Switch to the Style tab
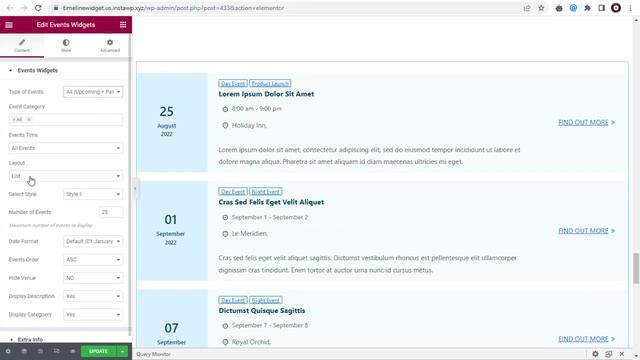 click(x=66, y=46)
